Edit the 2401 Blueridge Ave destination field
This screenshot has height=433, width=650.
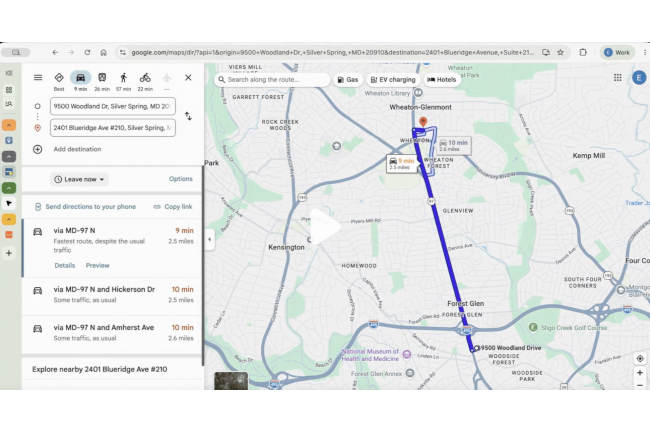(x=113, y=128)
